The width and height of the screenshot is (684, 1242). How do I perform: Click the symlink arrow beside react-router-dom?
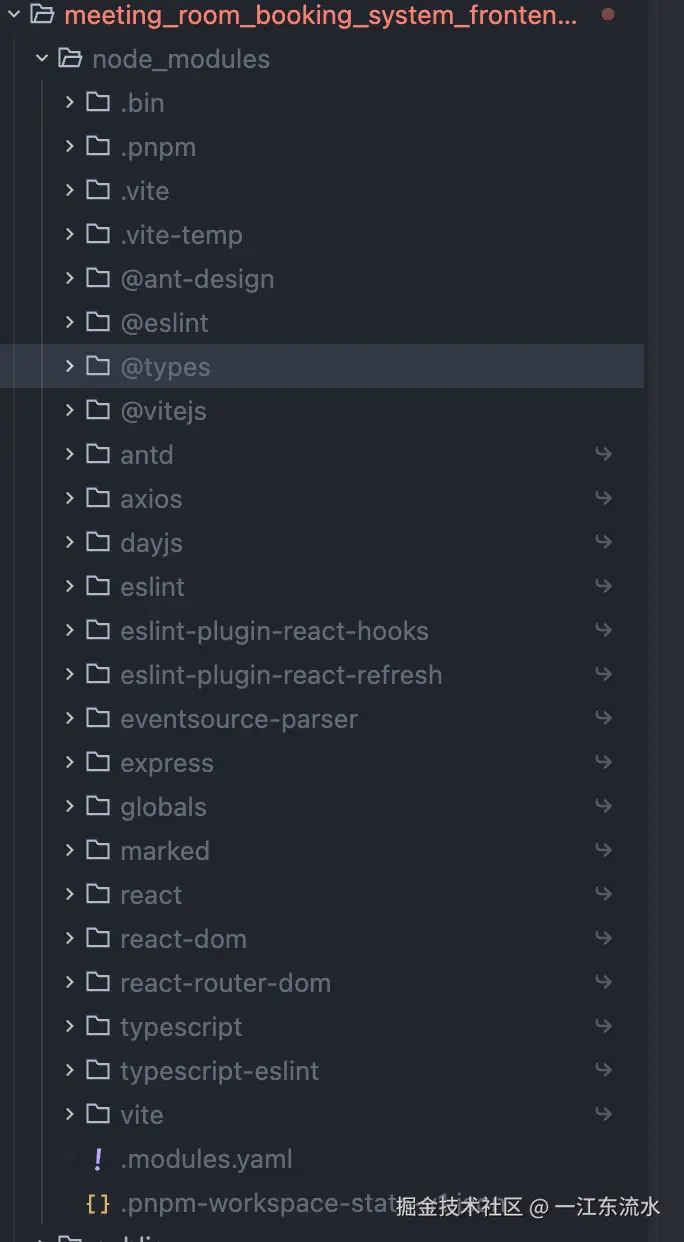click(x=603, y=983)
